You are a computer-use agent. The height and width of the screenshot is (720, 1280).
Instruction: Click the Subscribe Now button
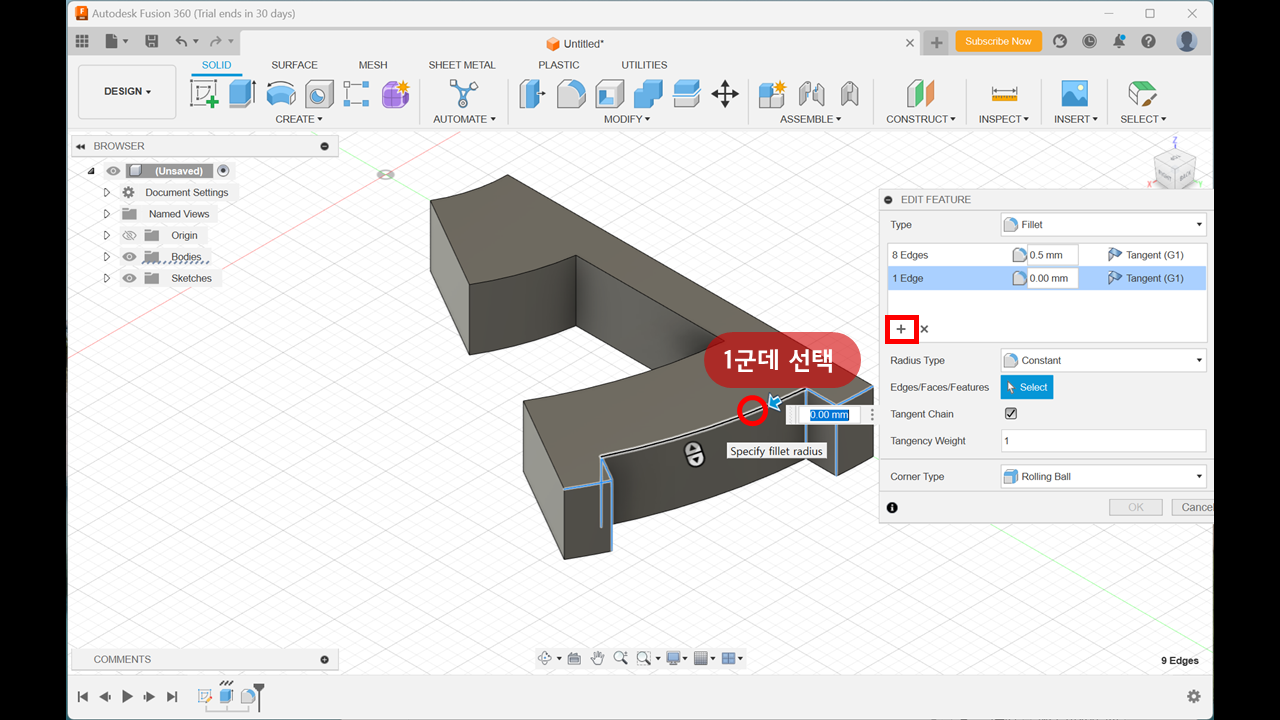tap(999, 41)
